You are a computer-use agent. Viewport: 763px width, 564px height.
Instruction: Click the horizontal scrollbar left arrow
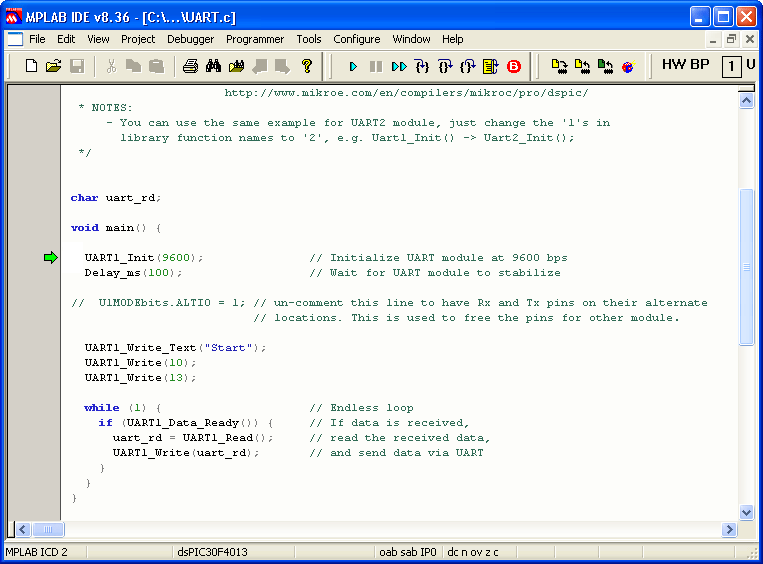point(23,529)
